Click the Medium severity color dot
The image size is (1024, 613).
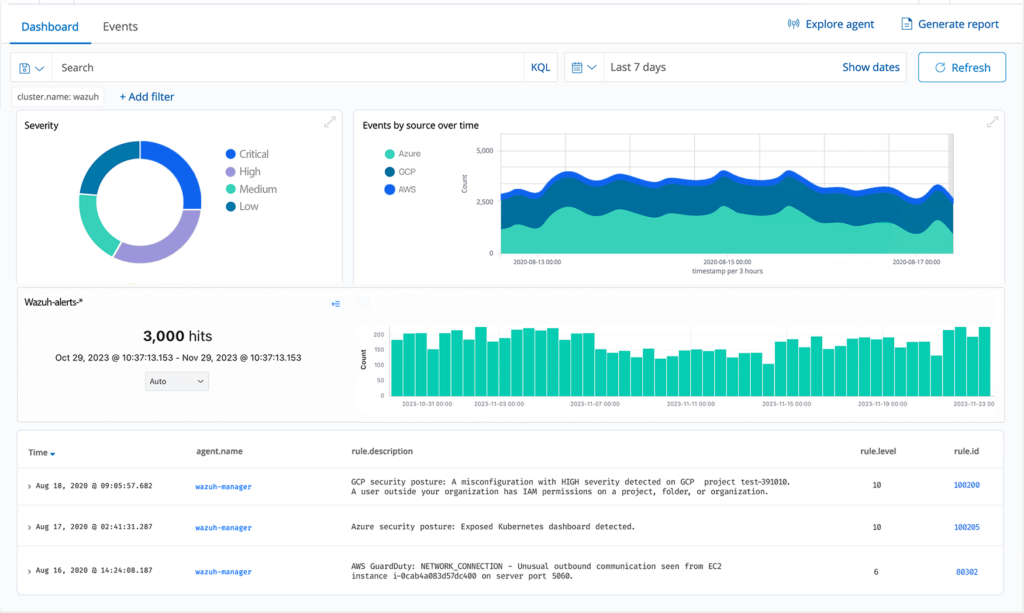point(231,189)
